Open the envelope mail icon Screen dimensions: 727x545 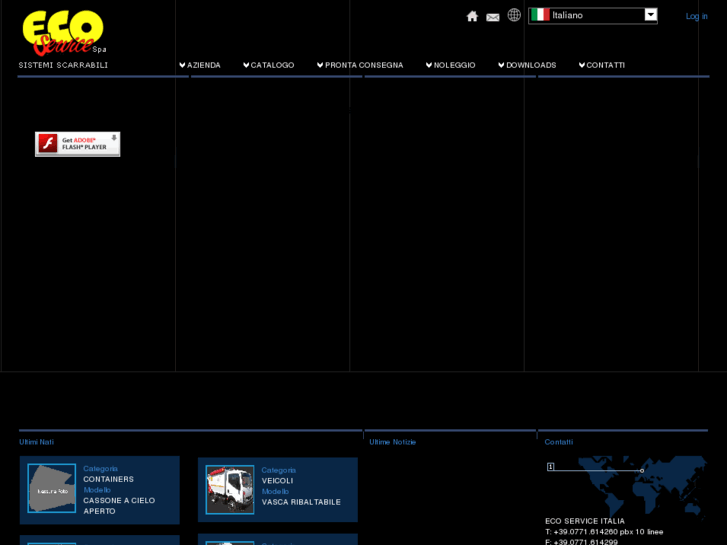click(x=493, y=17)
